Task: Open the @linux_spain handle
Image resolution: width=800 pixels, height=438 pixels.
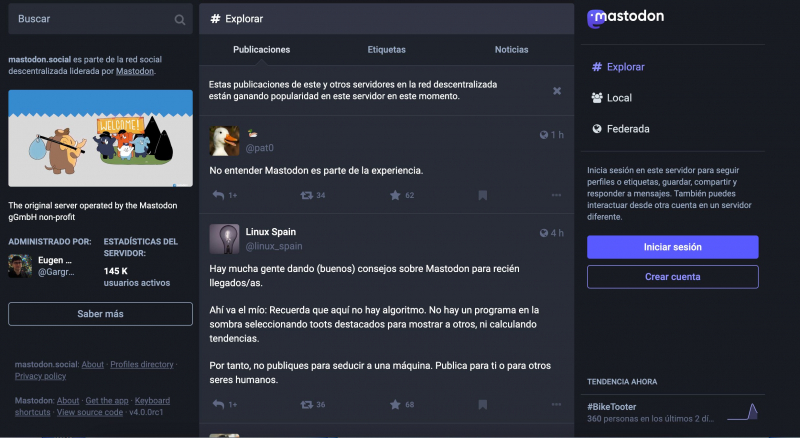Action: pos(274,246)
